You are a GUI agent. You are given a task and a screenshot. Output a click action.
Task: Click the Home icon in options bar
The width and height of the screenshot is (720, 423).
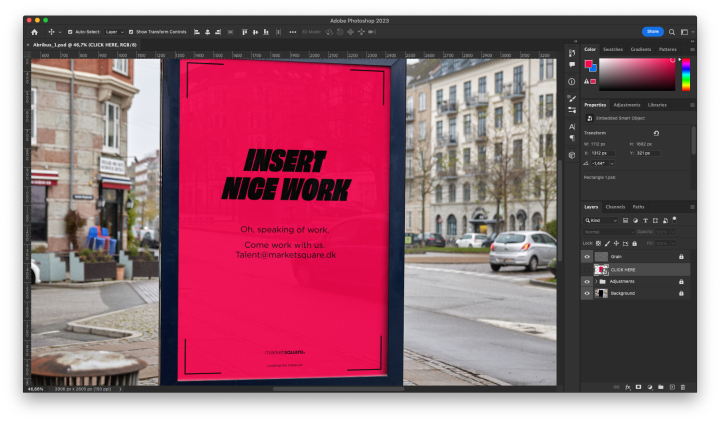tap(34, 32)
